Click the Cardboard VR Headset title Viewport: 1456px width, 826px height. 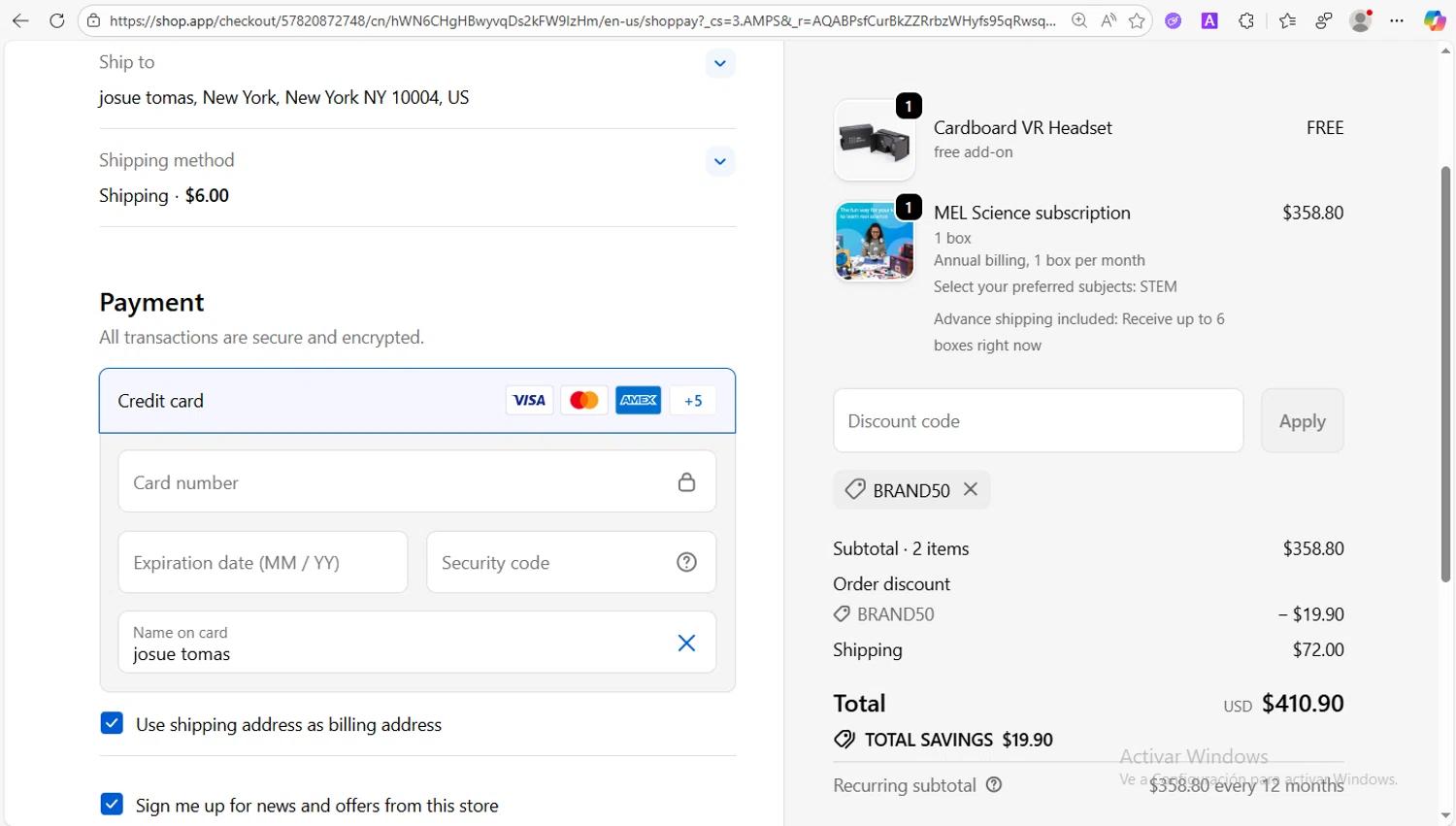(1023, 127)
